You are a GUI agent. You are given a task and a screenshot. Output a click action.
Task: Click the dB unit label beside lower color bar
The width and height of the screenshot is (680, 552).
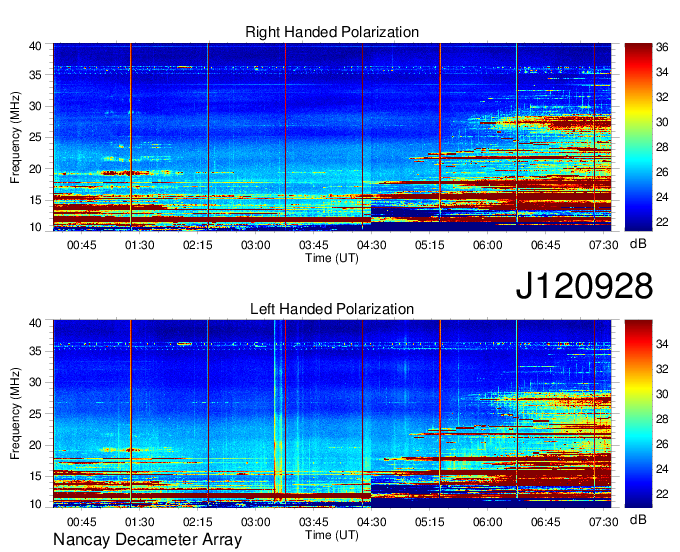(x=638, y=519)
